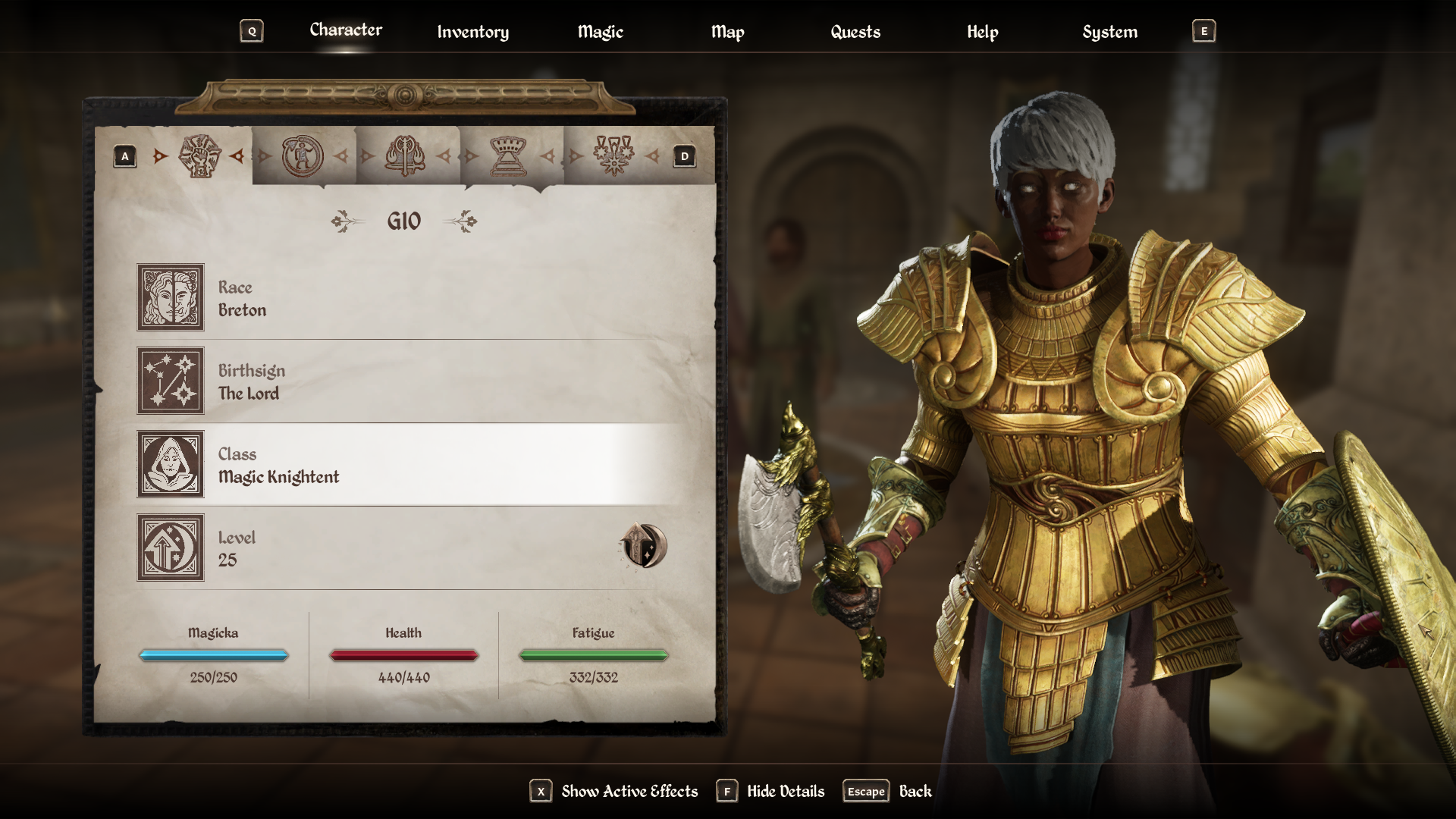Select the fist emblem character overview tab
The image size is (1456, 819).
(200, 155)
